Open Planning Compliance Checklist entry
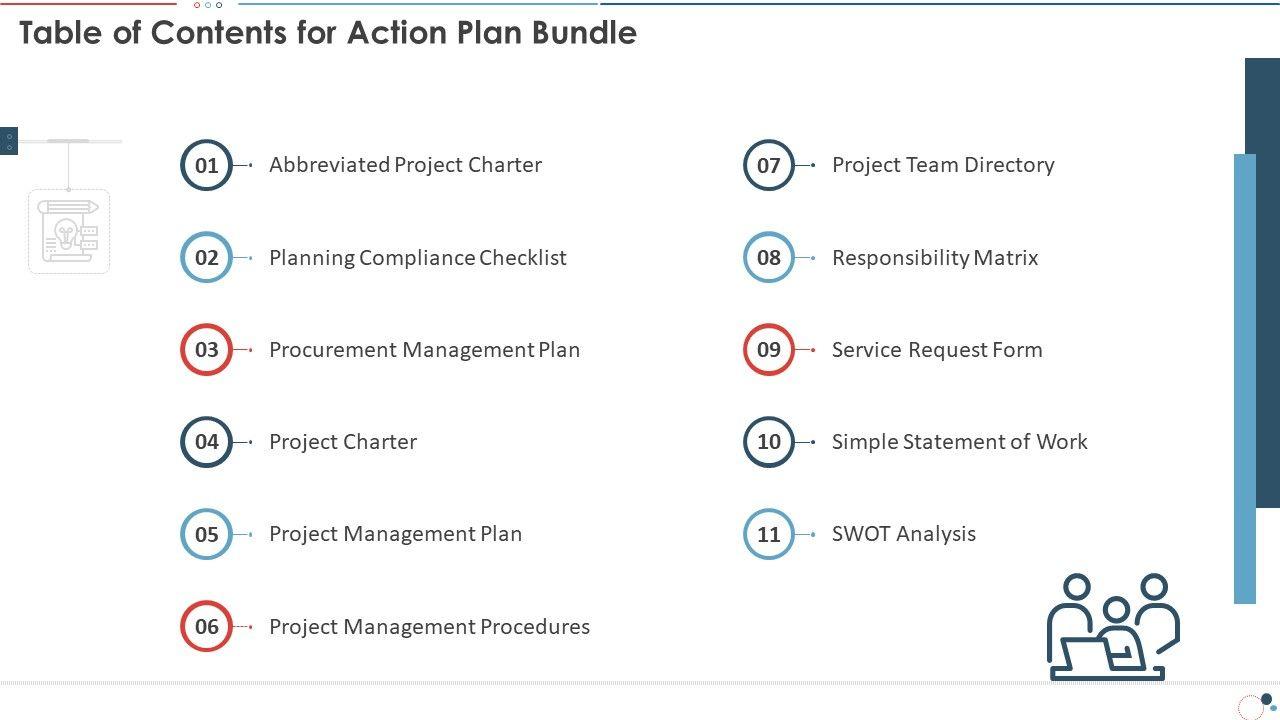1280x720 pixels. pos(417,258)
